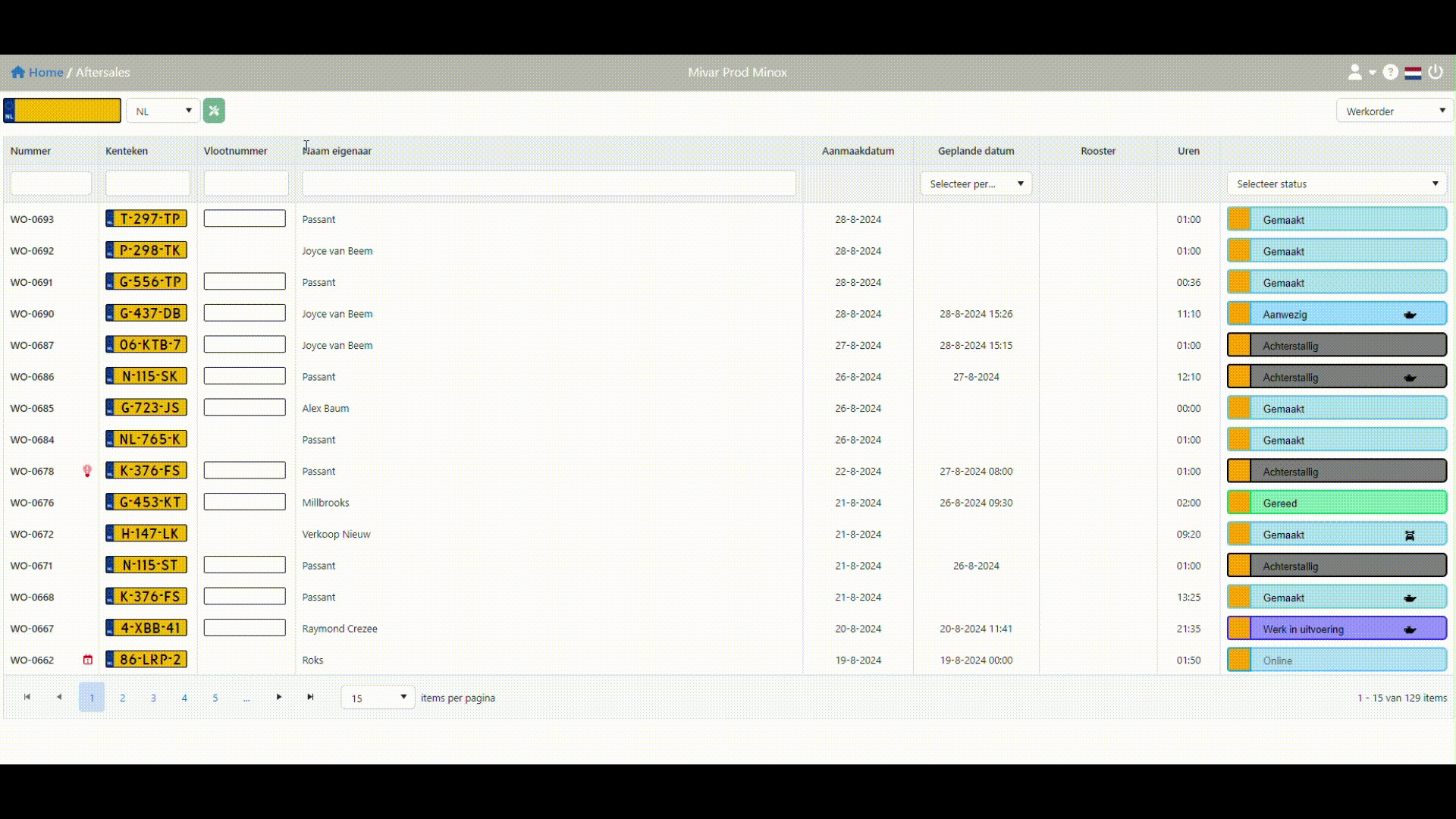Open the NL country dropdown
The width and height of the screenshot is (1456, 819).
coord(163,111)
